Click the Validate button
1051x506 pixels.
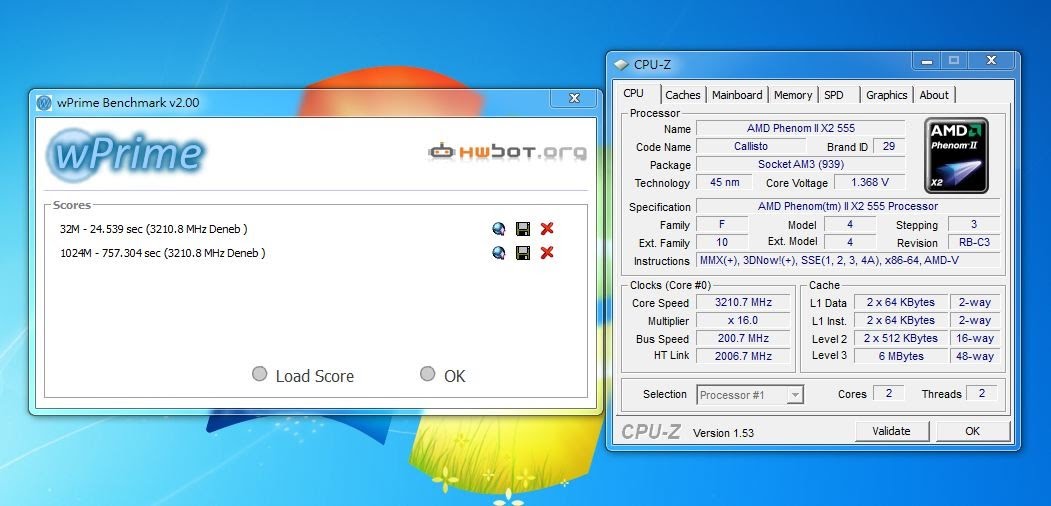tap(891, 431)
